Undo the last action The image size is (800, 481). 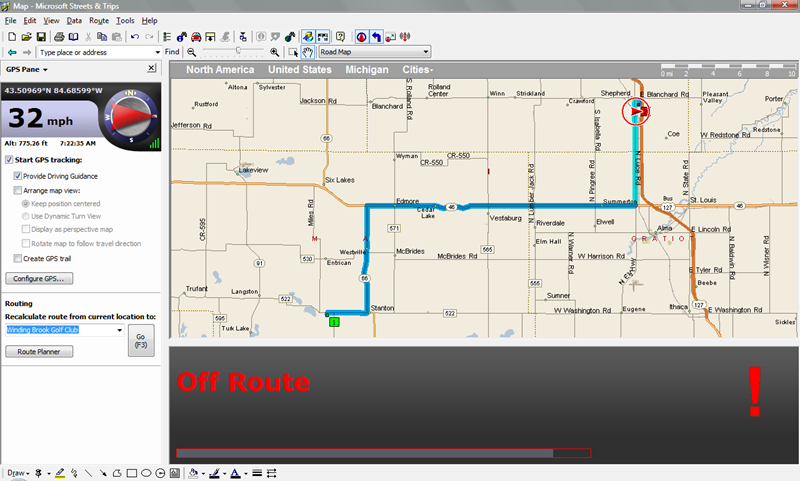[135, 37]
